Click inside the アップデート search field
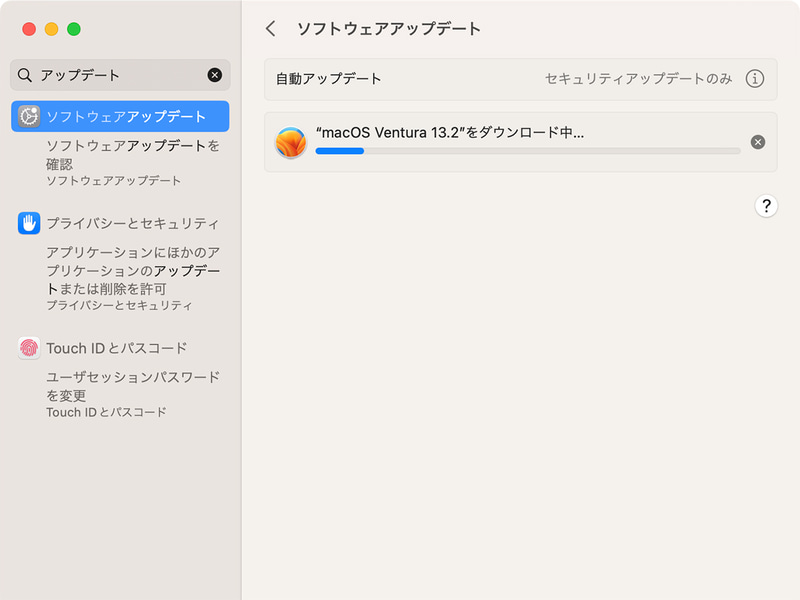Screen dimensions: 800x600 click(120, 75)
